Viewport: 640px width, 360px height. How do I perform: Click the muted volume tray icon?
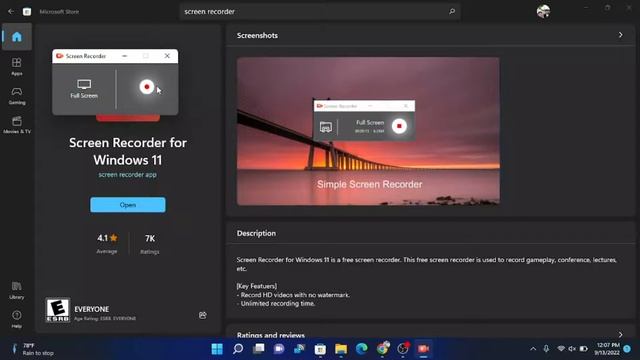click(572, 349)
